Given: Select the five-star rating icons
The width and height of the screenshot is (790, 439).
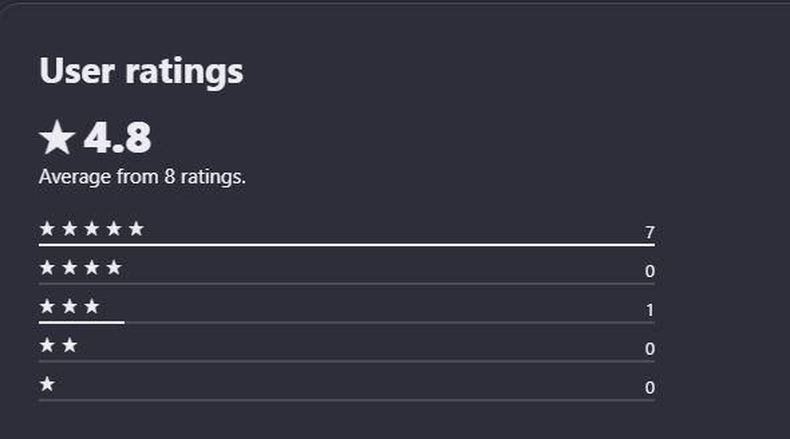Looking at the screenshot, I should [x=91, y=229].
